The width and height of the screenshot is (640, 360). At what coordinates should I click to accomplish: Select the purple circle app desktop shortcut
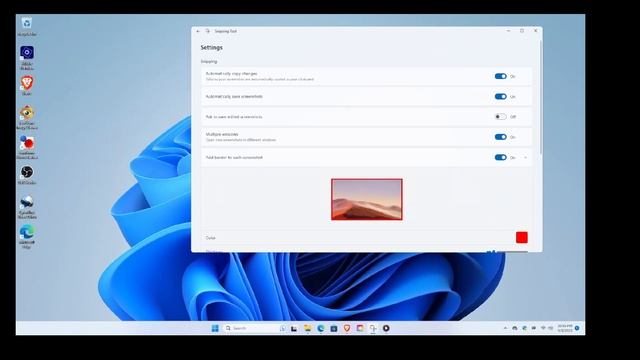tap(27, 58)
